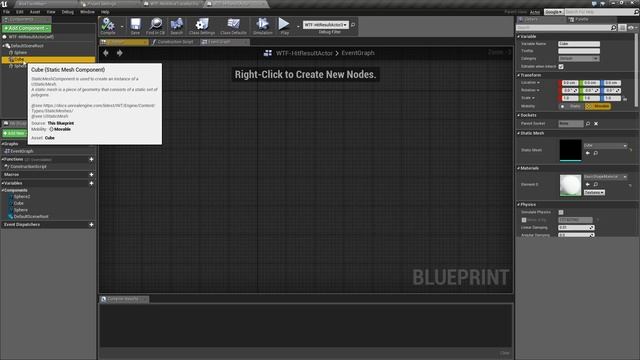Screen dimensions: 640x360
Task: Start Simulation
Action: tap(262, 26)
